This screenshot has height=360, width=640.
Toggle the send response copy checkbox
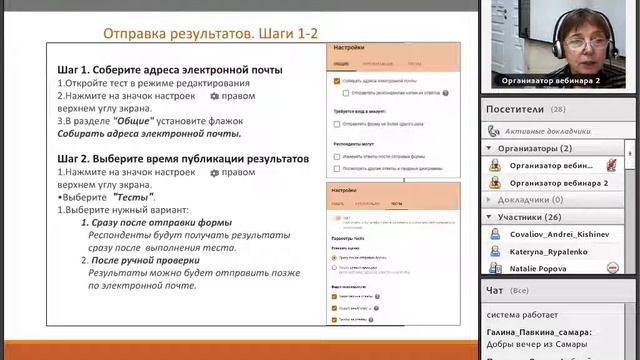(346, 93)
